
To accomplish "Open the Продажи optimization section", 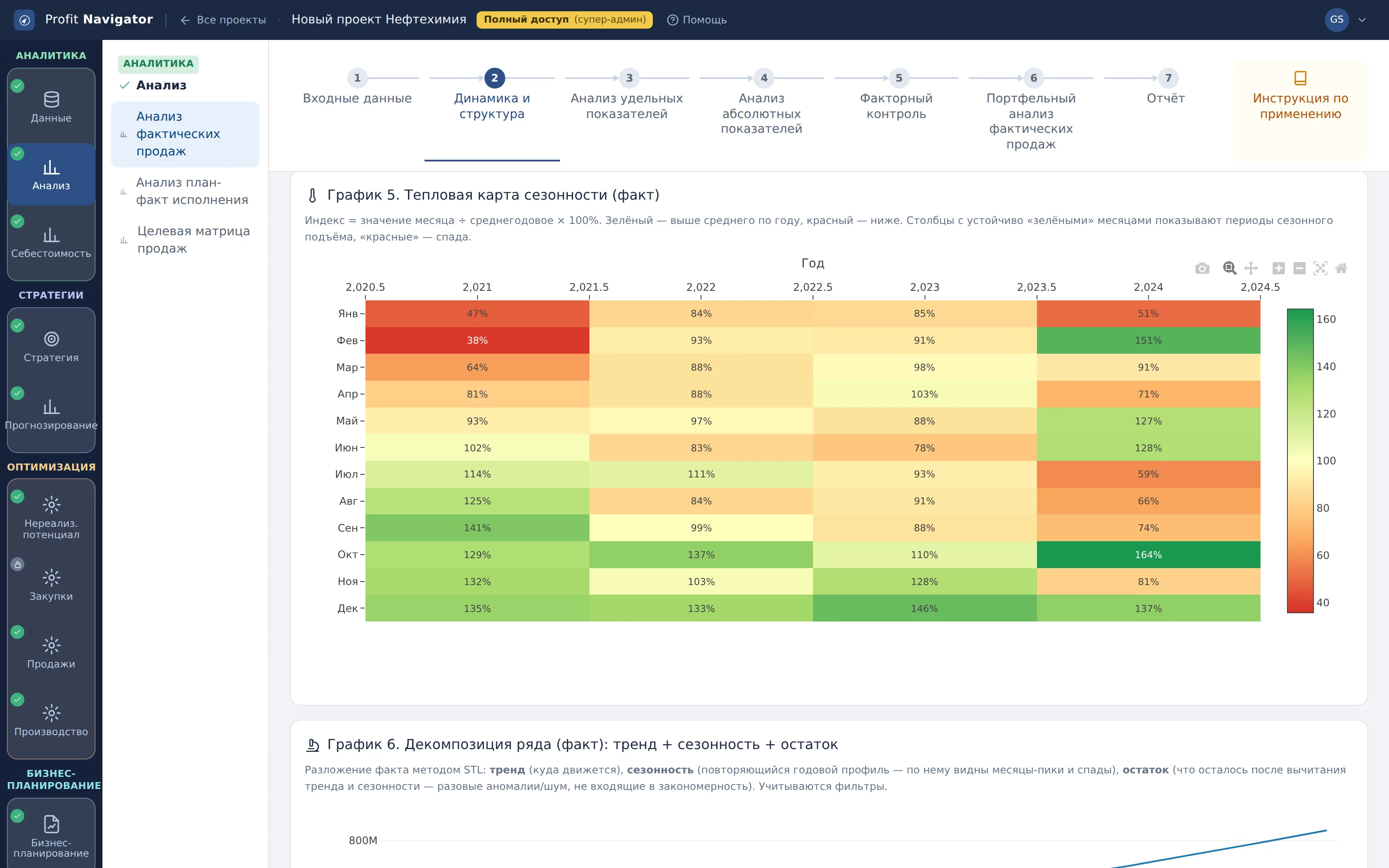I will point(51,653).
